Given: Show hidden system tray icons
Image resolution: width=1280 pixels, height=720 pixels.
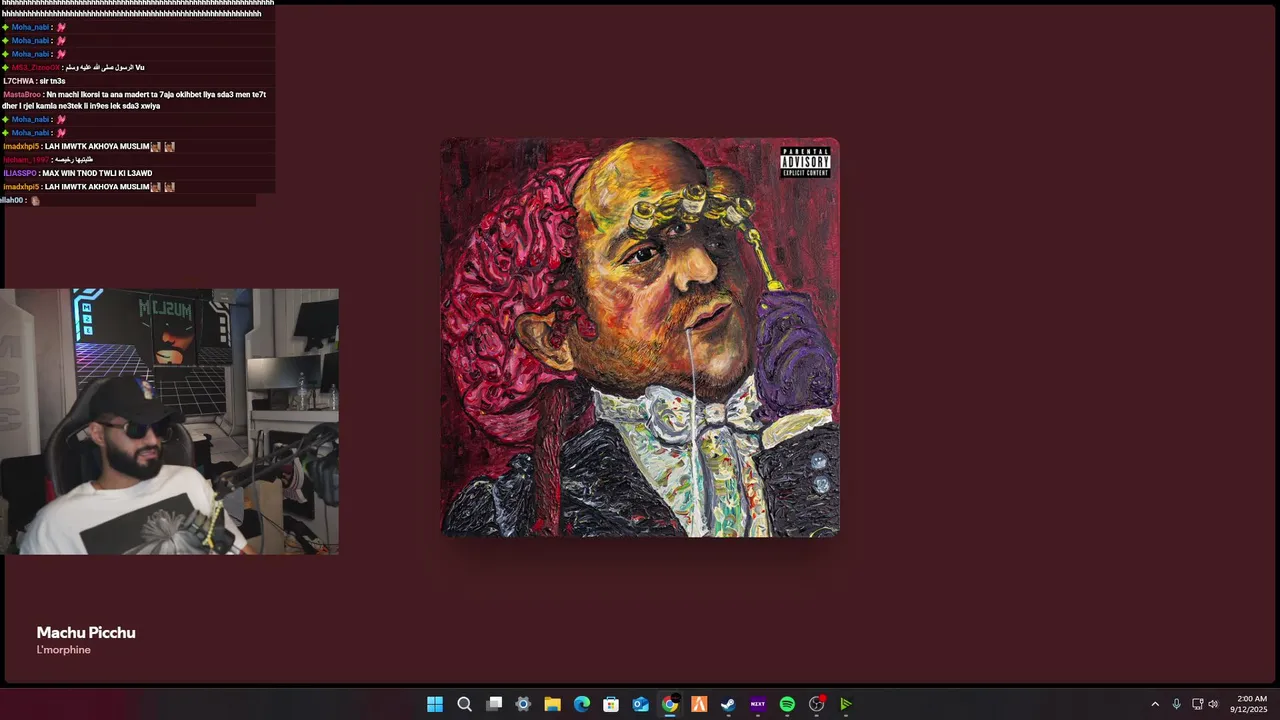Looking at the screenshot, I should point(1155,704).
